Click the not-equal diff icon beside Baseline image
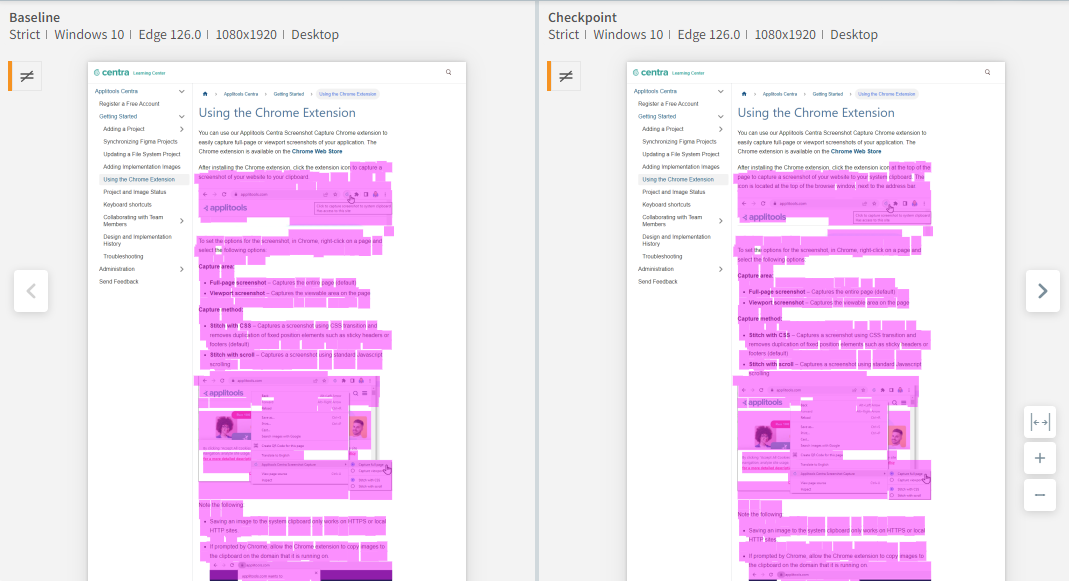The height and width of the screenshot is (581, 1069). point(26,76)
